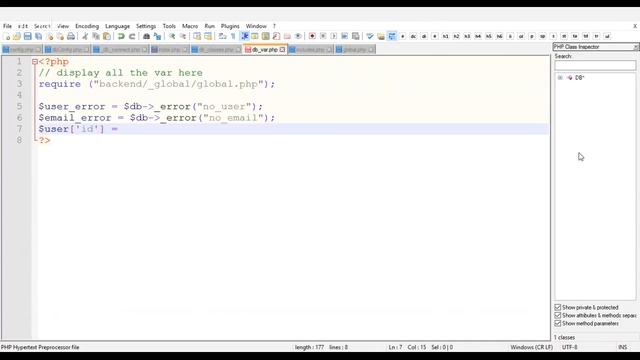
Task: Click the Save All toolbar icon
Action: tap(38, 36)
